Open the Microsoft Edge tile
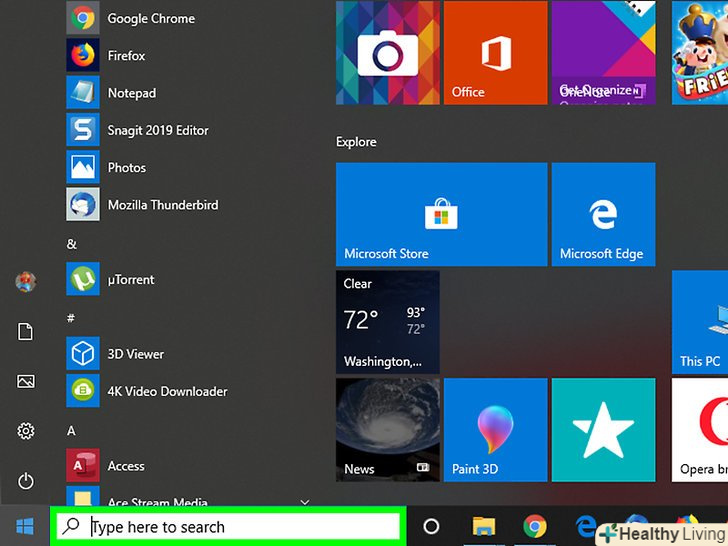This screenshot has height=546, width=728. tap(602, 214)
